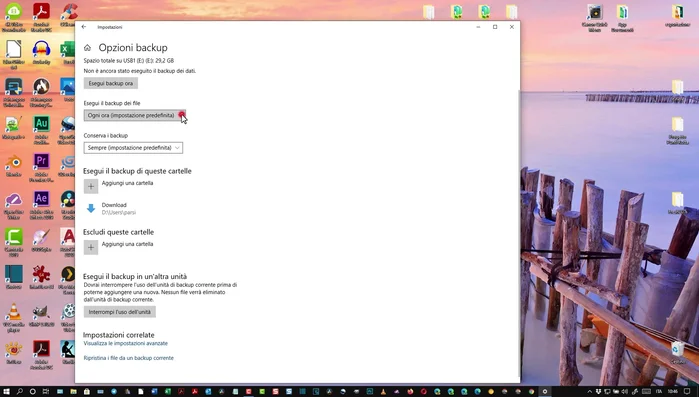
Task: Switch input language via ITA indicator
Action: point(659,392)
